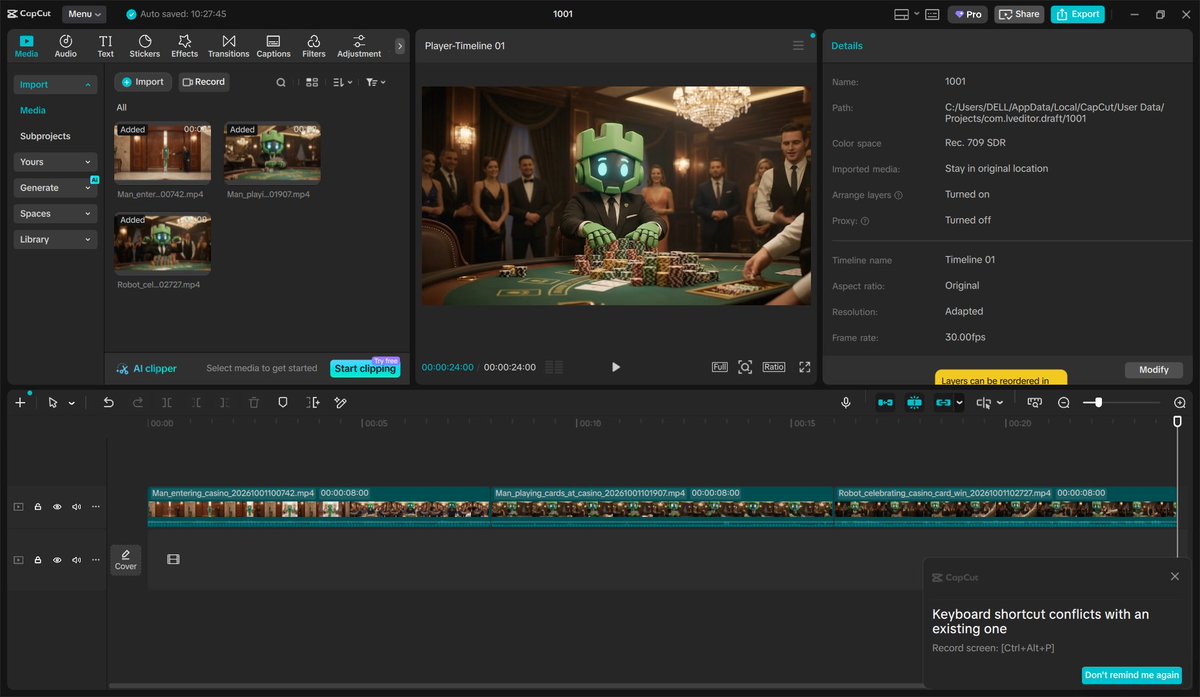This screenshot has width=1200, height=697.
Task: Zoom out the timeline with the minus magnifier
Action: click(x=1064, y=402)
